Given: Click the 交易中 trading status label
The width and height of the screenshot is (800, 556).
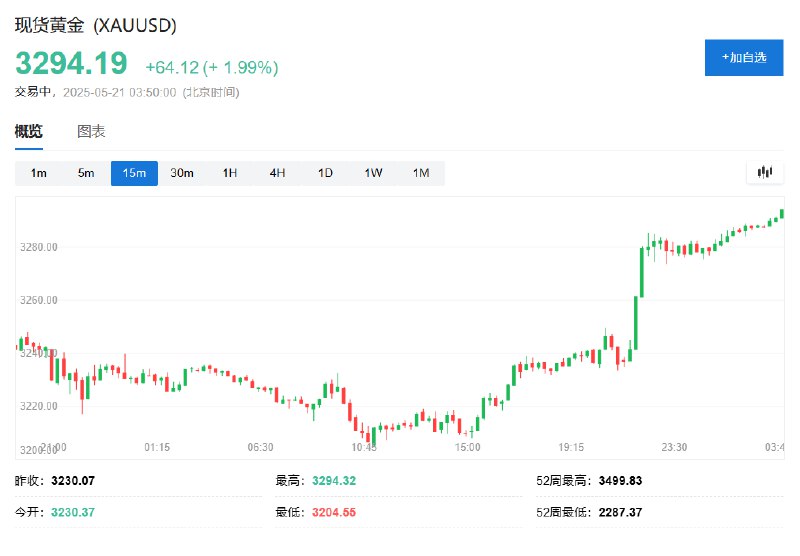Looking at the screenshot, I should (33, 92).
